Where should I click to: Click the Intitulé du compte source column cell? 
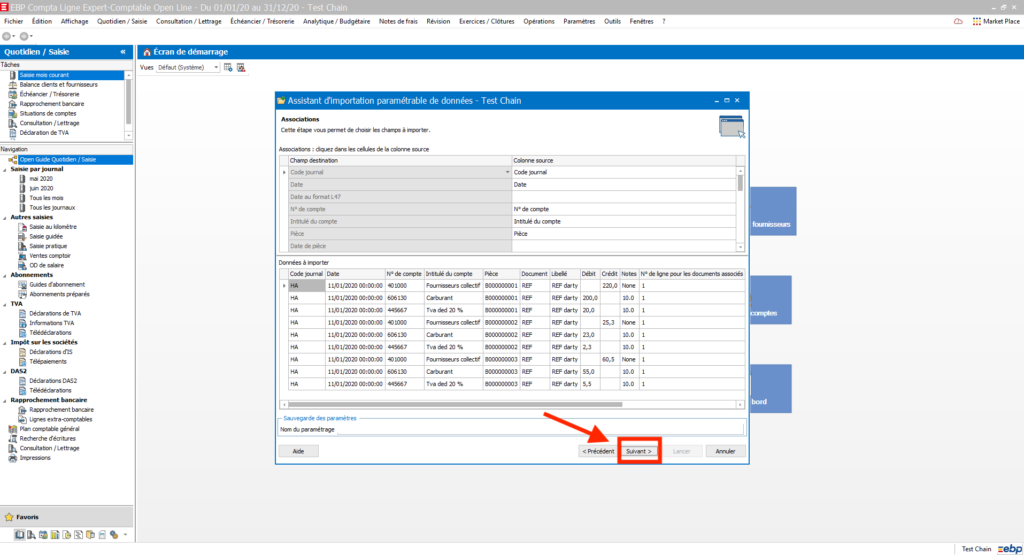coord(624,221)
